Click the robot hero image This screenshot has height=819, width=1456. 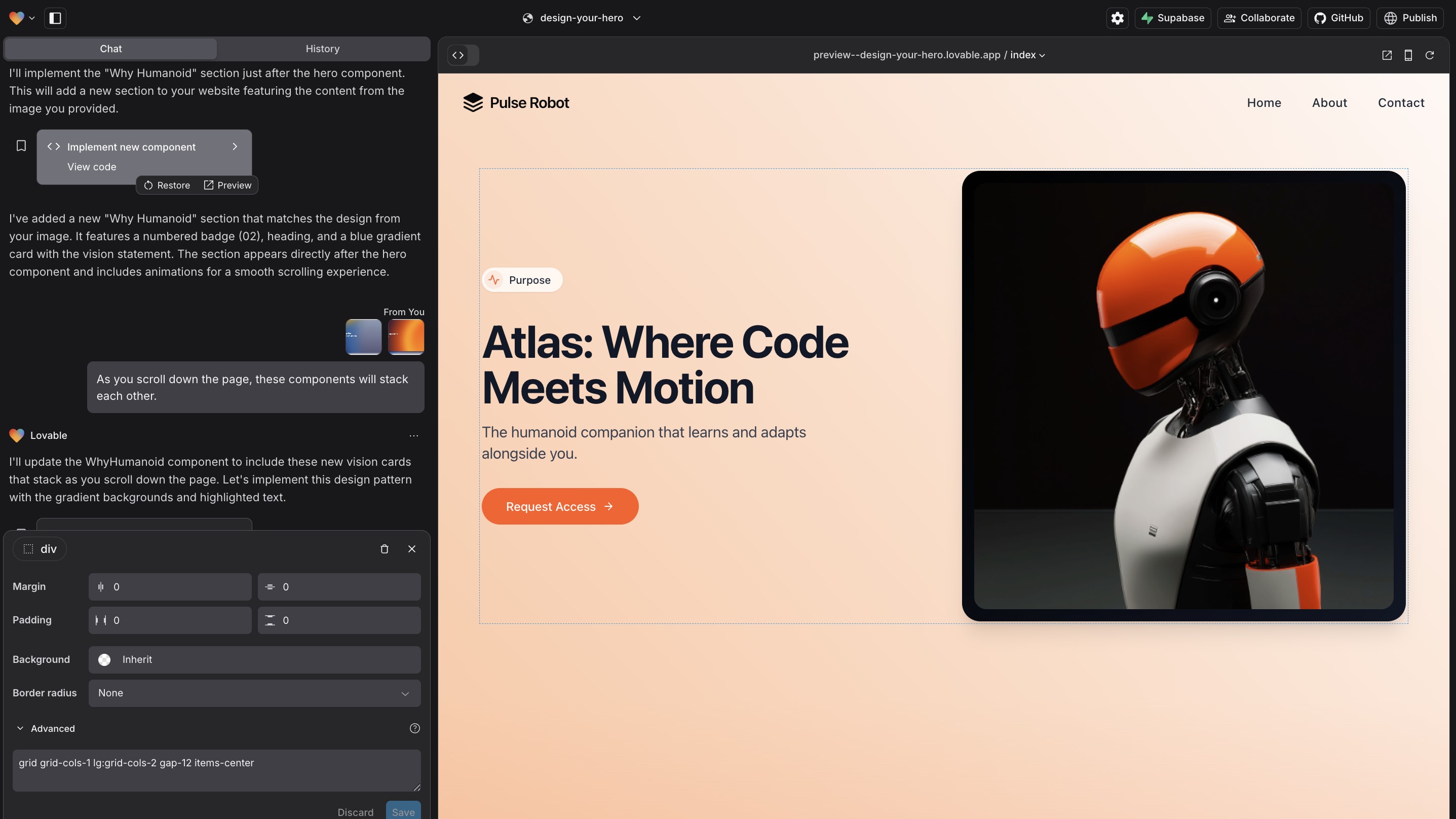[x=1183, y=396]
